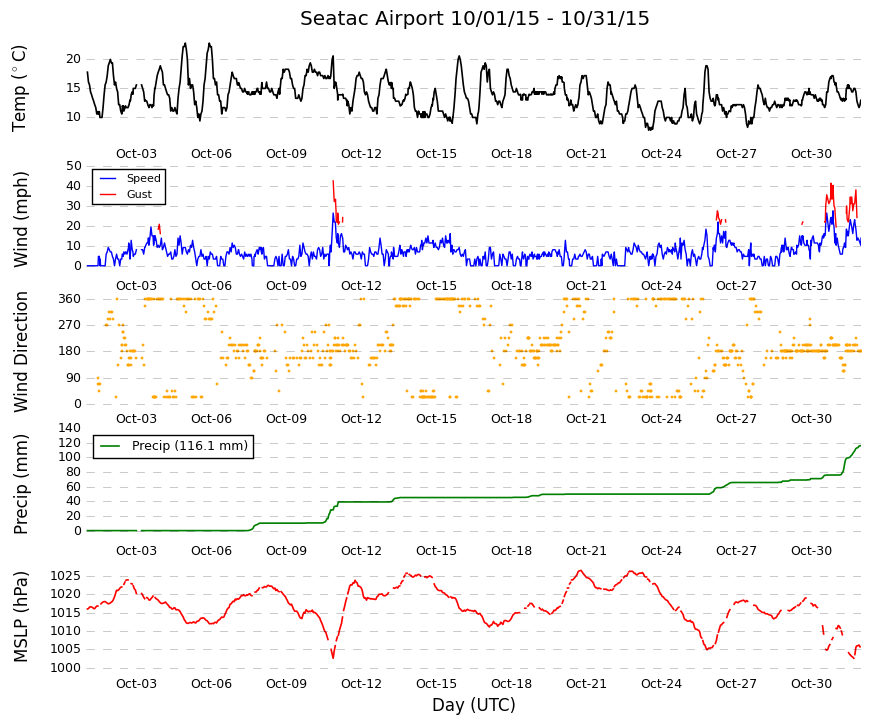871x725 pixels.
Task: Click the green Precip legend line
Action: (x=110, y=446)
